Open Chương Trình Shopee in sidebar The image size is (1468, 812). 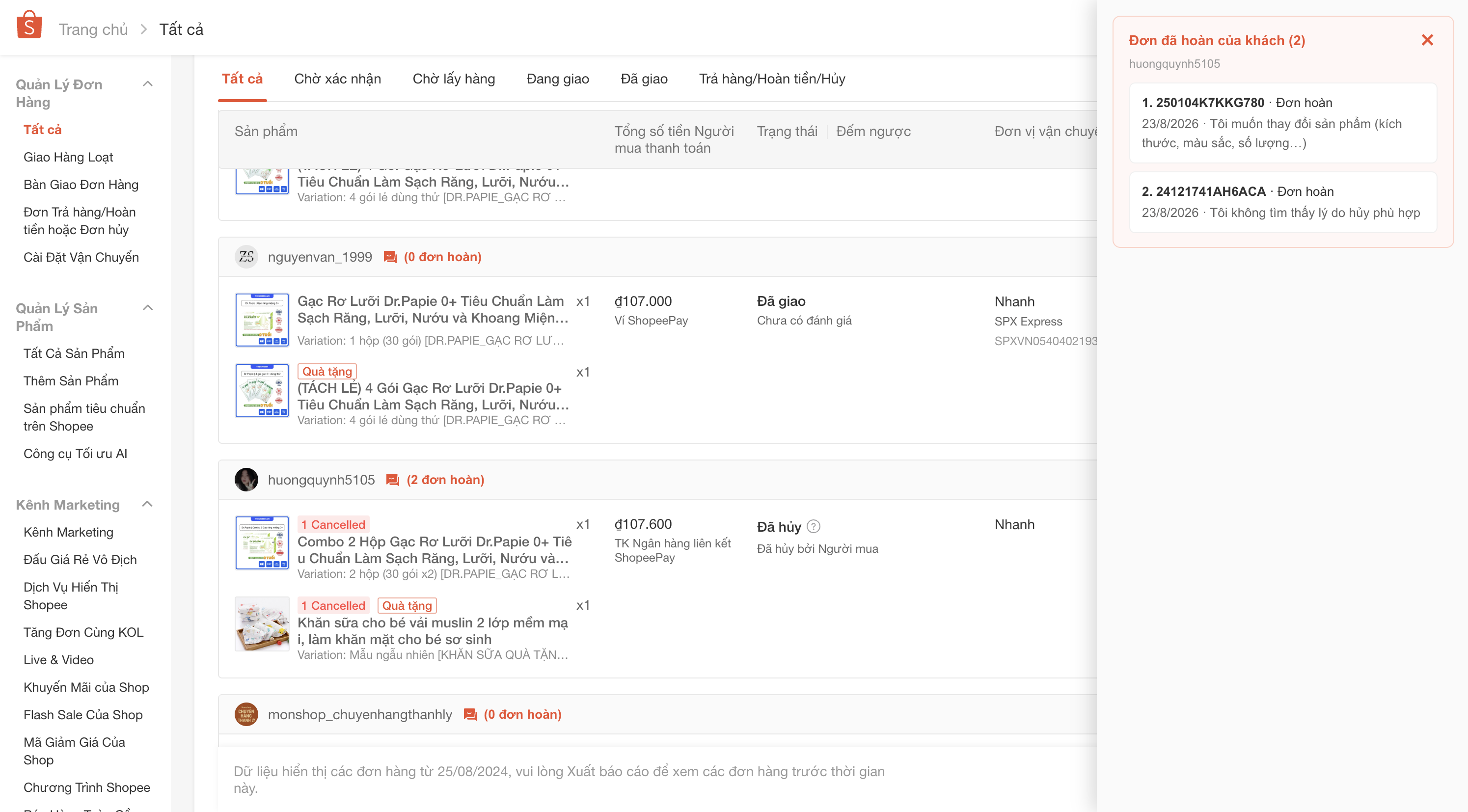pyautogui.click(x=86, y=788)
